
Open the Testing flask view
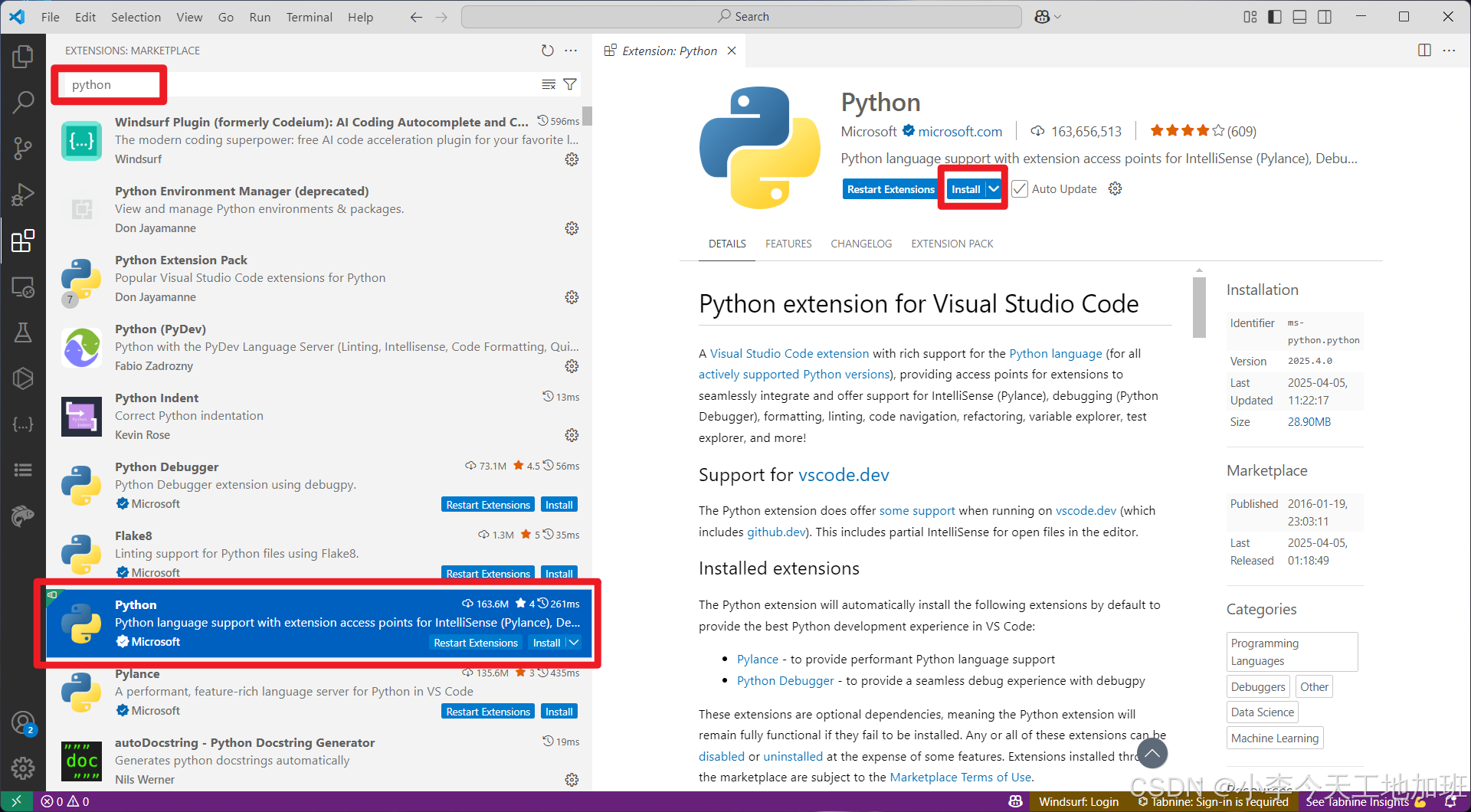(x=23, y=332)
